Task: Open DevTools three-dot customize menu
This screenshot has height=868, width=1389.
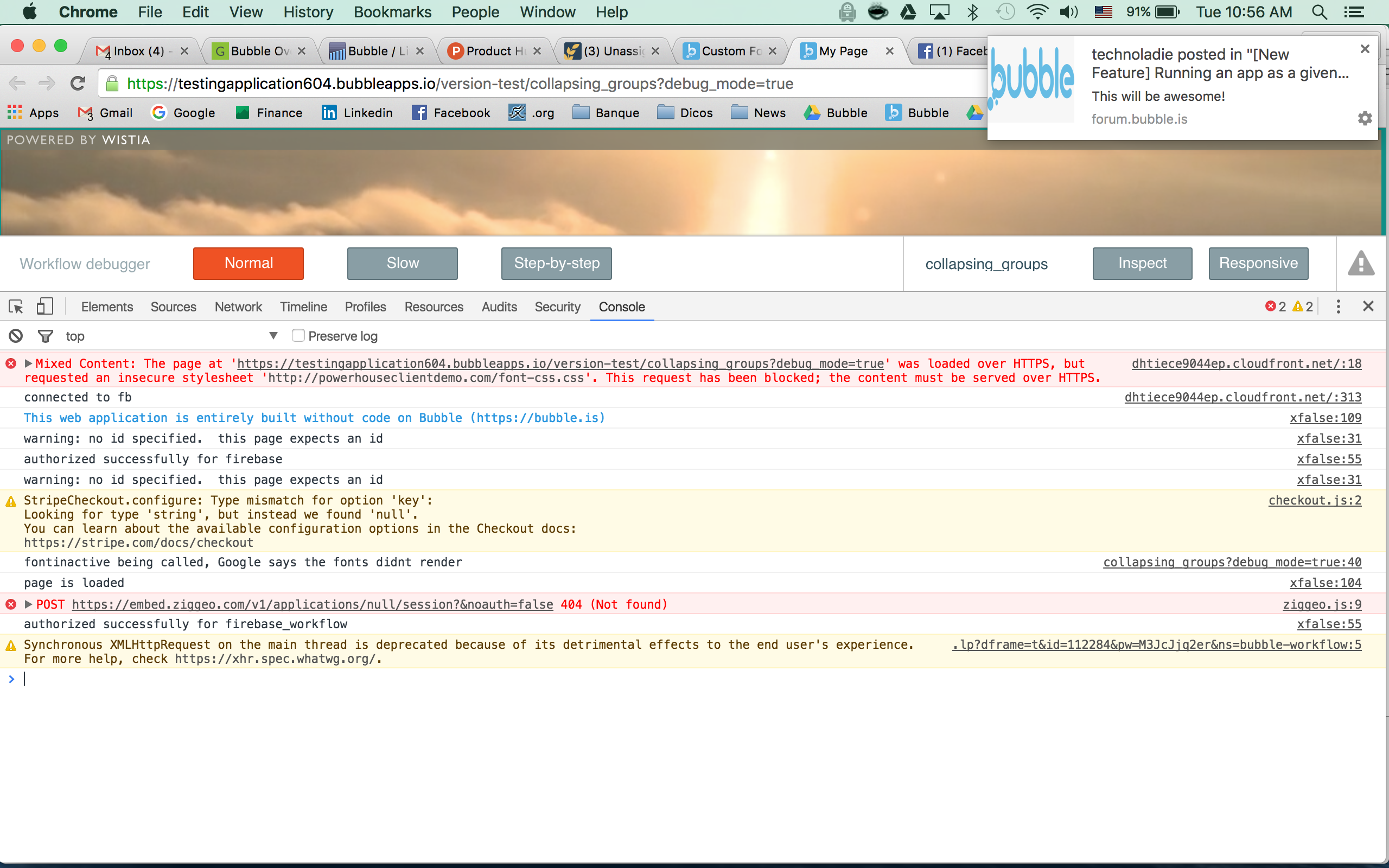Action: (x=1338, y=307)
